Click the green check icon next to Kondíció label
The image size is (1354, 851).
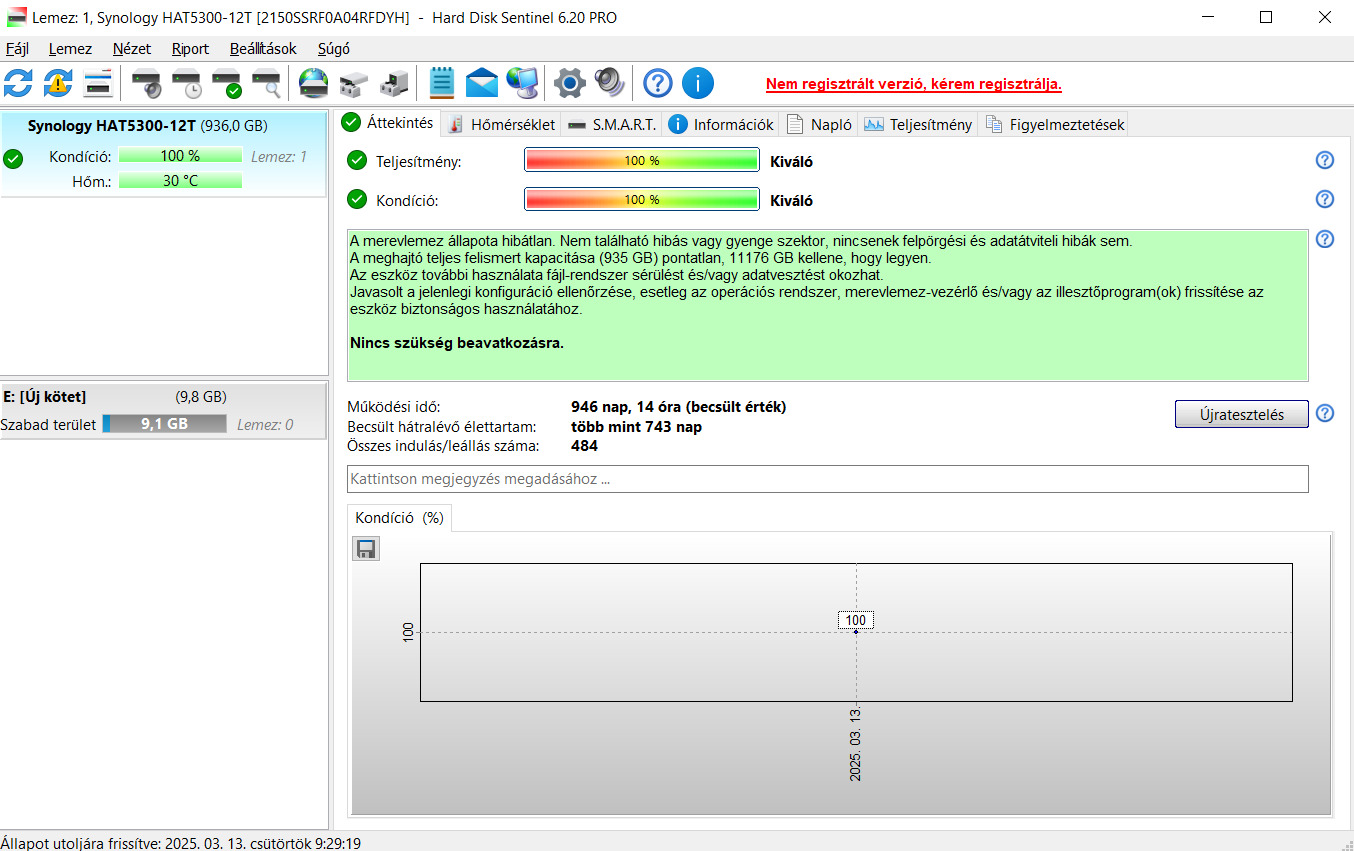[357, 199]
